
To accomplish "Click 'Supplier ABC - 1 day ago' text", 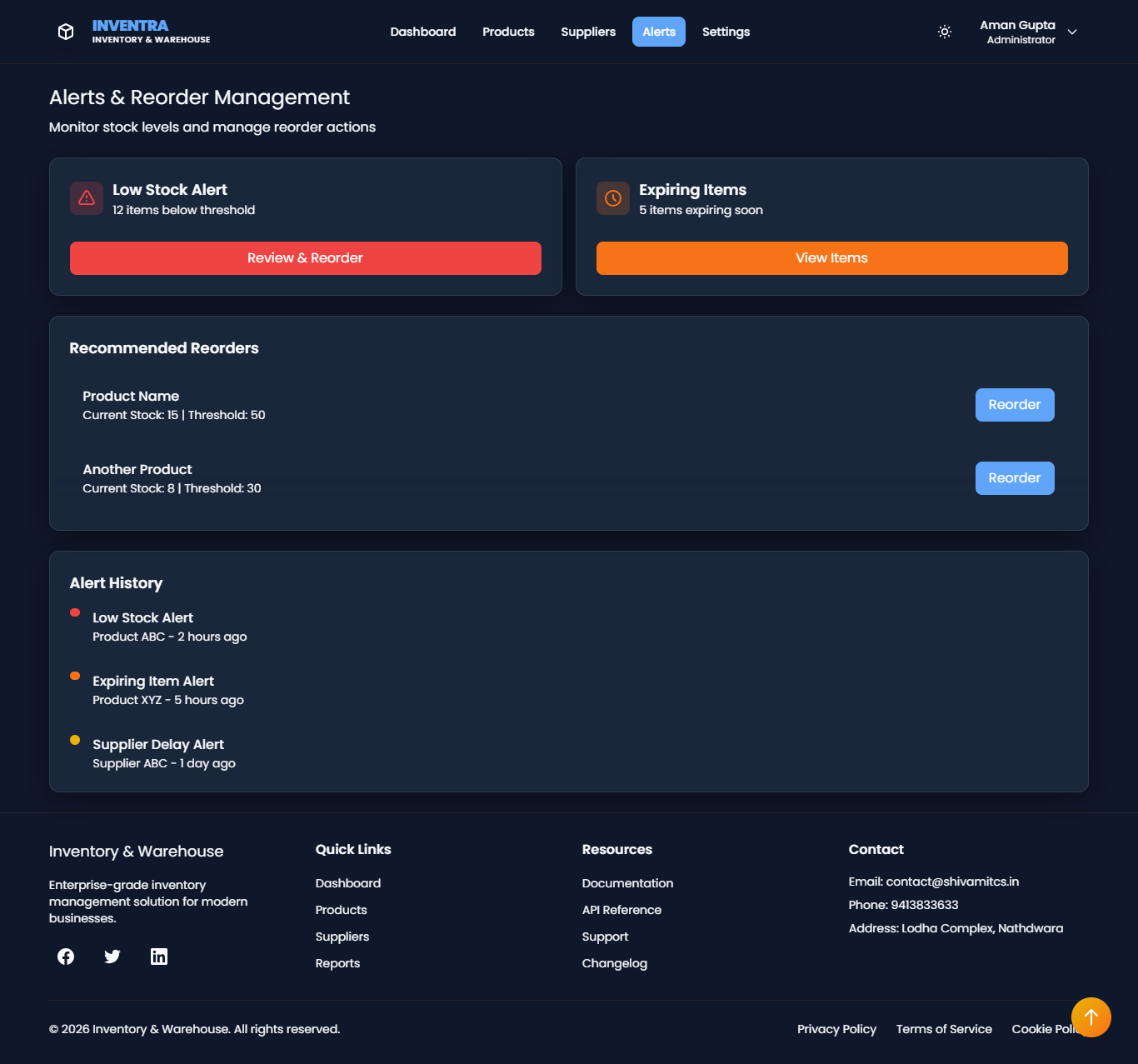I will click(x=164, y=763).
